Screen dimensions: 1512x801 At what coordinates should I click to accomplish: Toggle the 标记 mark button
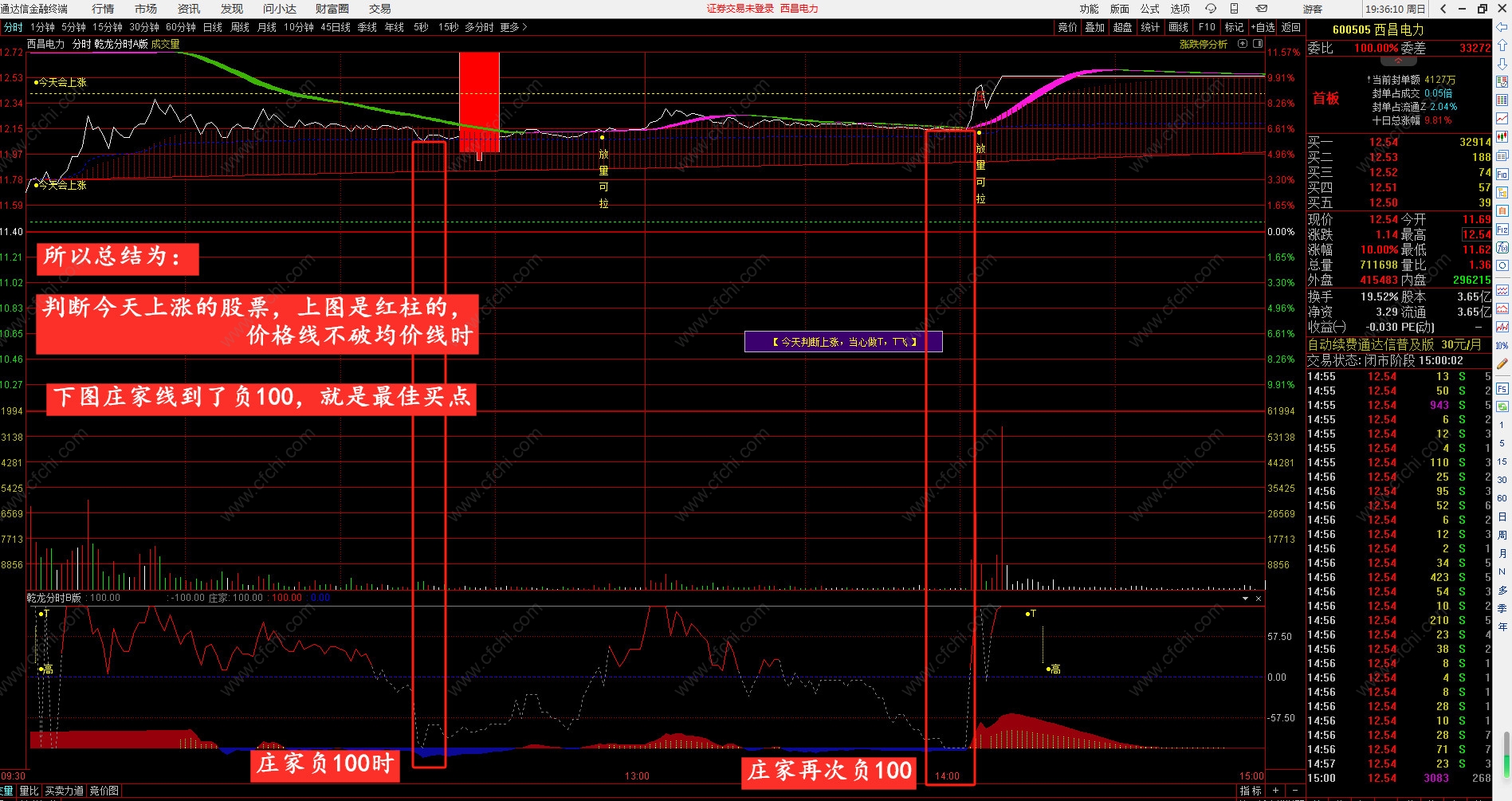tap(1234, 27)
